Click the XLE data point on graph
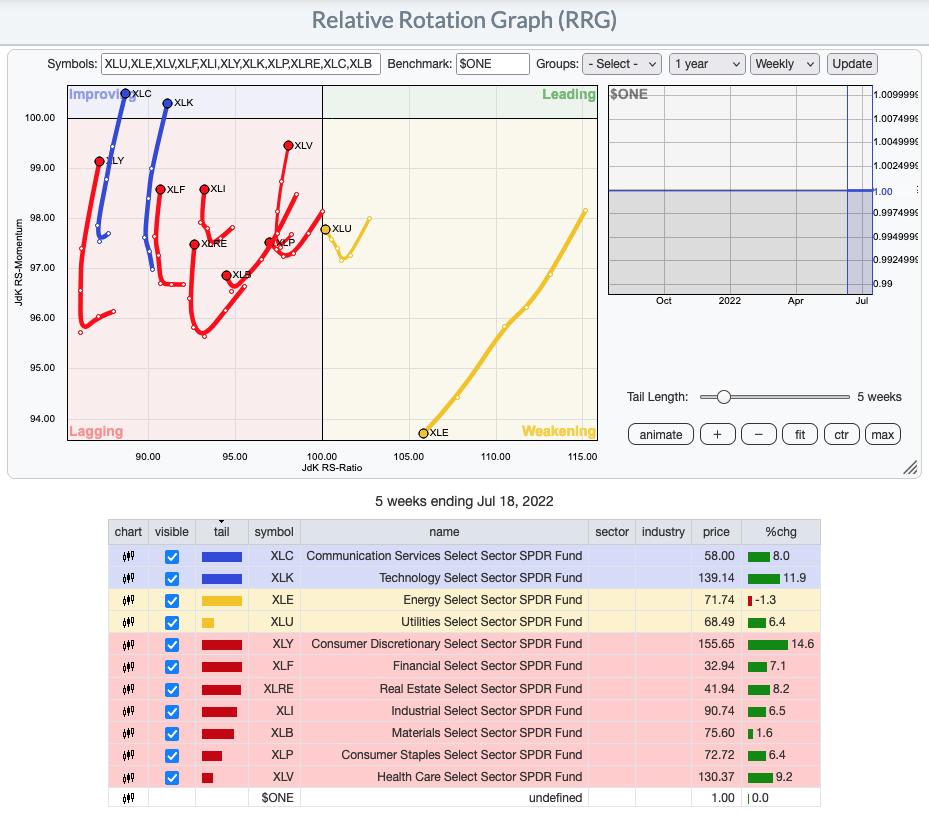The height and width of the screenshot is (814, 929). (x=423, y=434)
